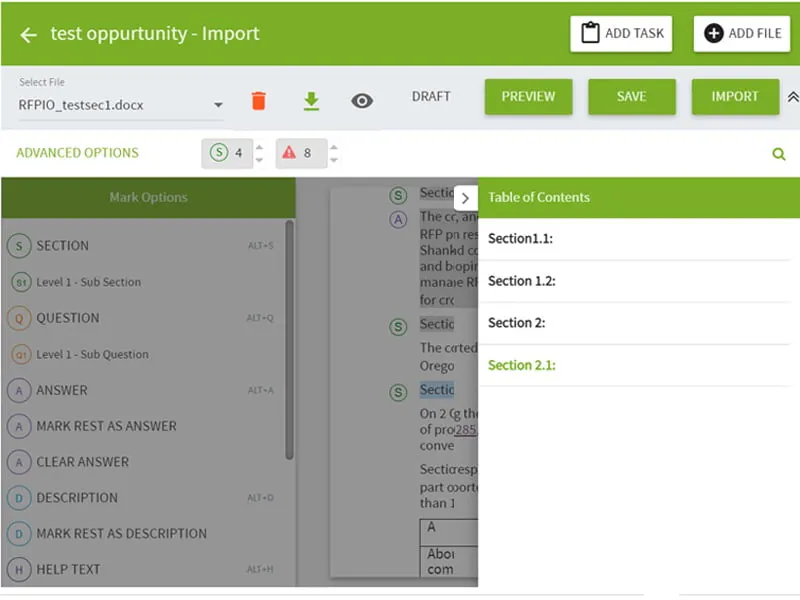
Task: Click the MARK REST AS ANSWER option
Action: point(104,426)
